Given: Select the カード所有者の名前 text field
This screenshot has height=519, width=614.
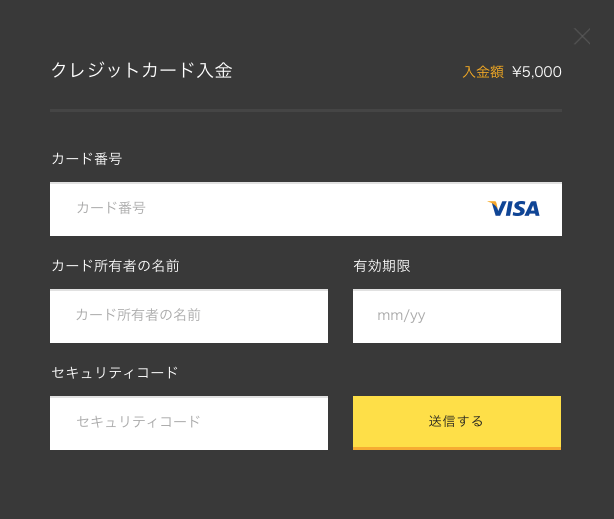Looking at the screenshot, I should (x=189, y=316).
